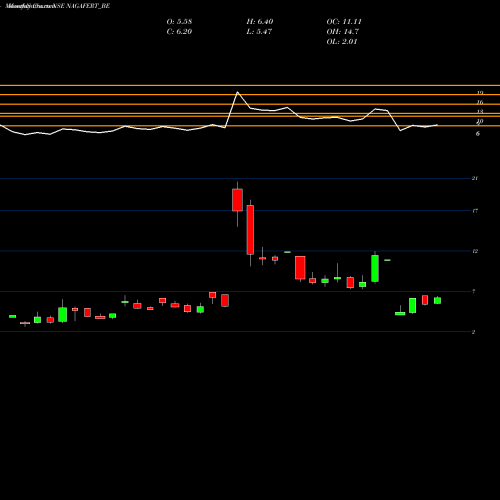Click the 2 price axis label
The image size is (500, 500).
473,332
